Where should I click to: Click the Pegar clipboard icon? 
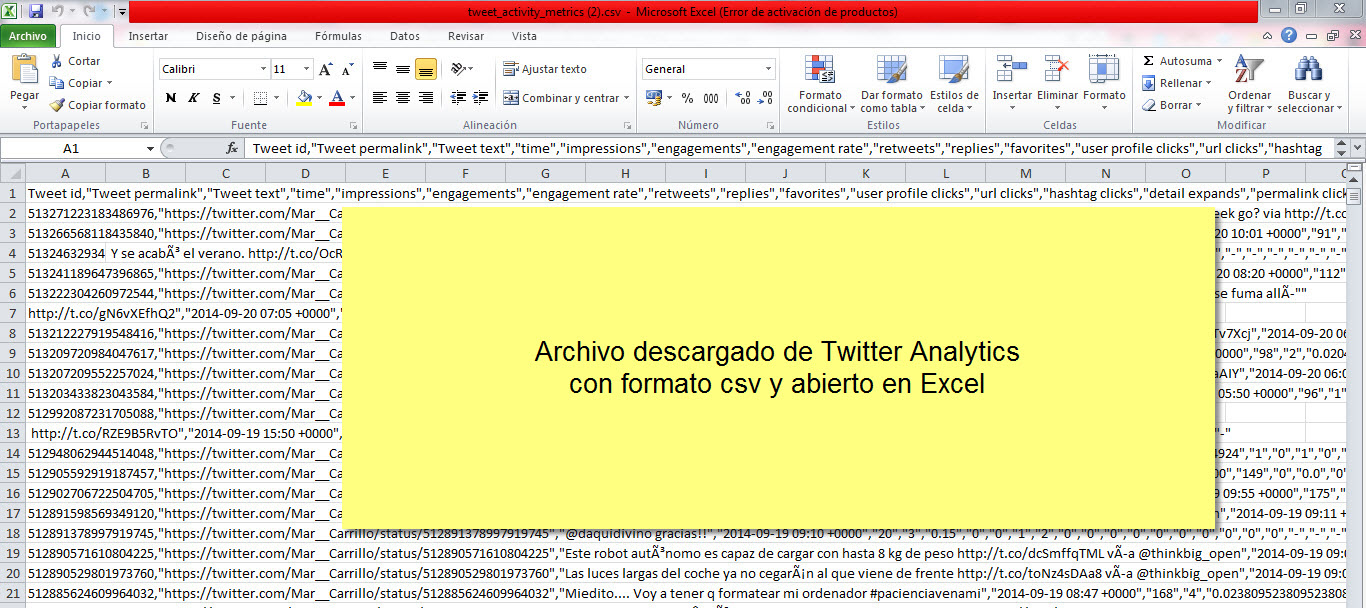(x=24, y=72)
